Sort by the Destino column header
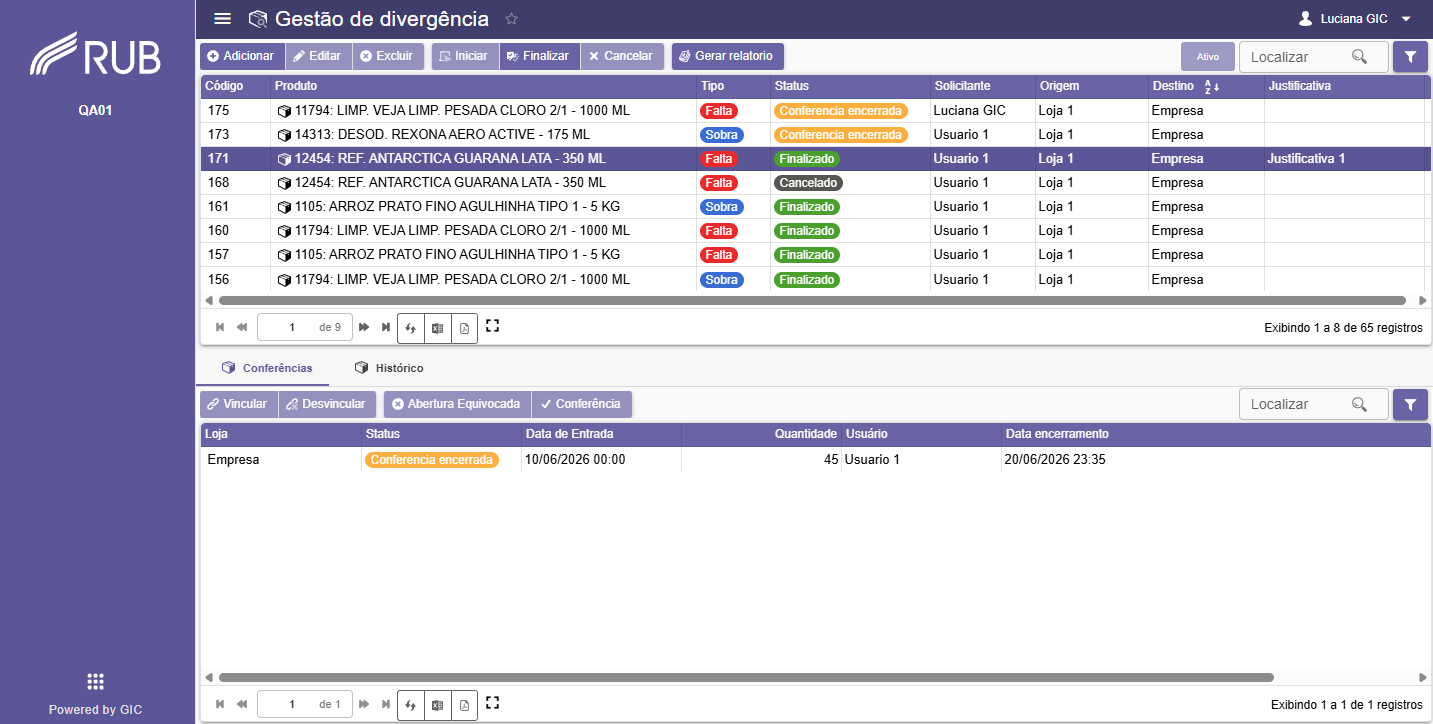1433x724 pixels. coord(1206,86)
